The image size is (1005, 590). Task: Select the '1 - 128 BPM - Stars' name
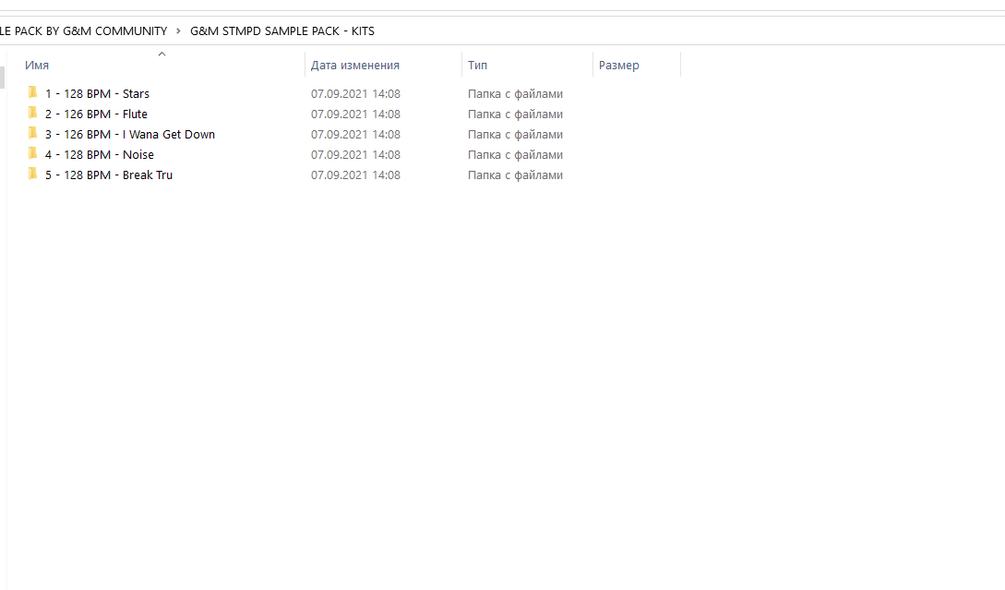pos(97,94)
